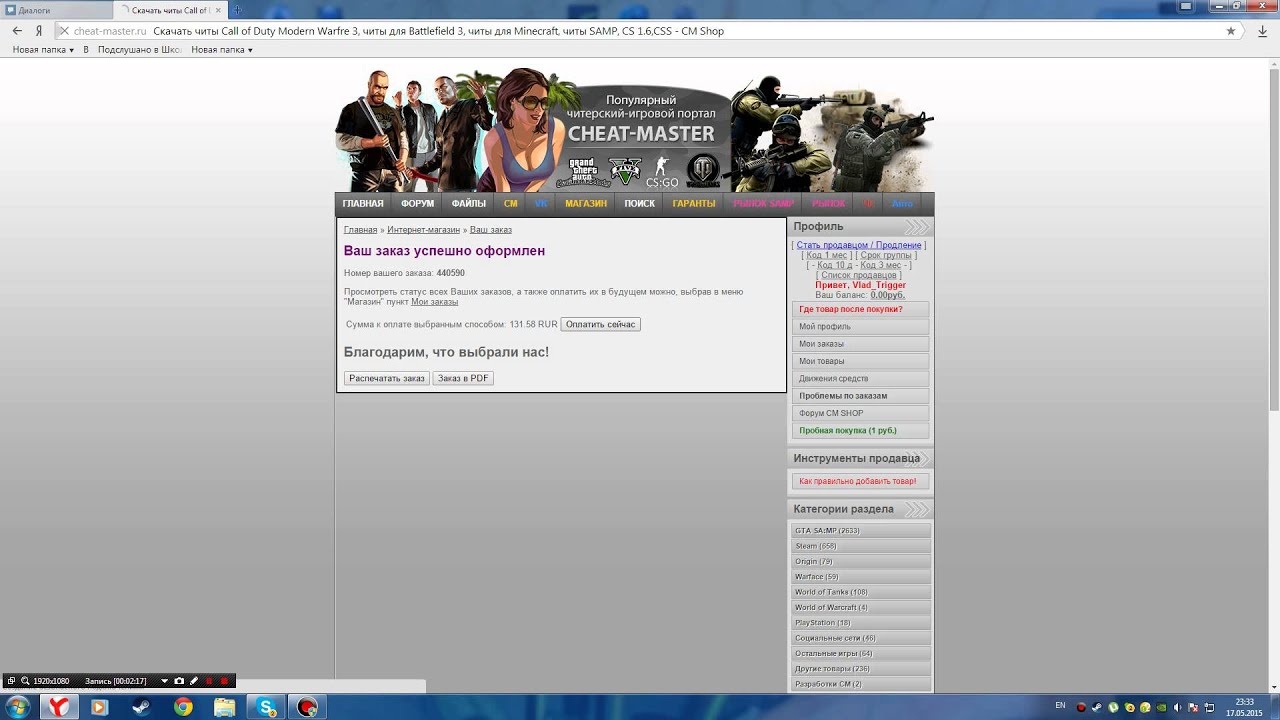Open the "Подслушано в Шко" bookmark
The height and width of the screenshot is (720, 1280).
coord(141,49)
